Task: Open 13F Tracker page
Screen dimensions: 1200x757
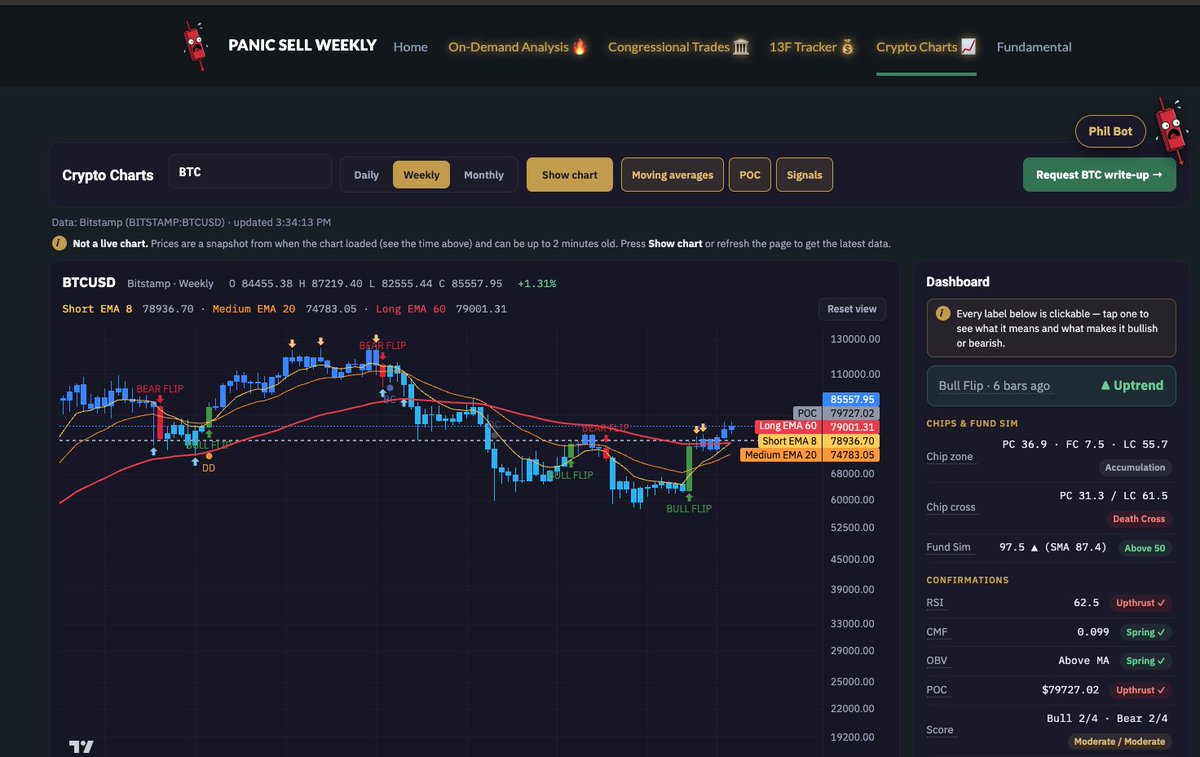Action: coord(812,46)
